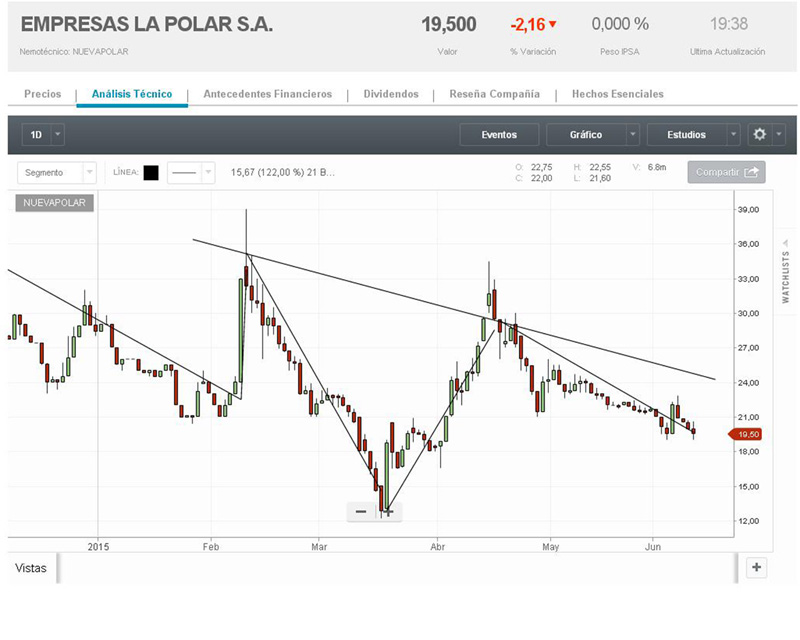Click the Nemotécnico: NUEVAPOLAR text
Image resolution: width=800 pixels, height=640 pixels.
click(x=74, y=52)
